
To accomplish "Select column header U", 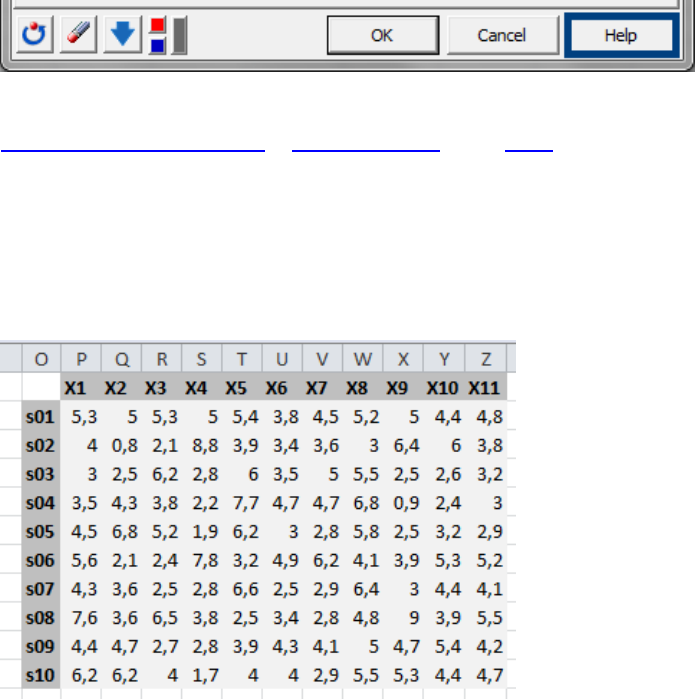I will click(282, 359).
